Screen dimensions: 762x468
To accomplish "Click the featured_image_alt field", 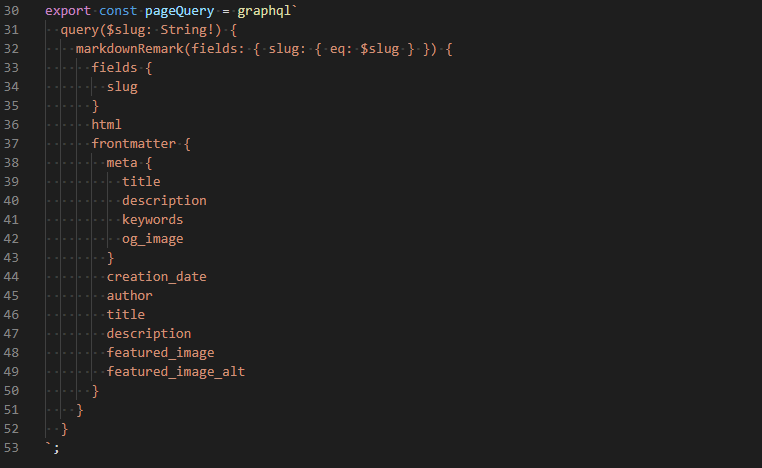I will point(175,371).
